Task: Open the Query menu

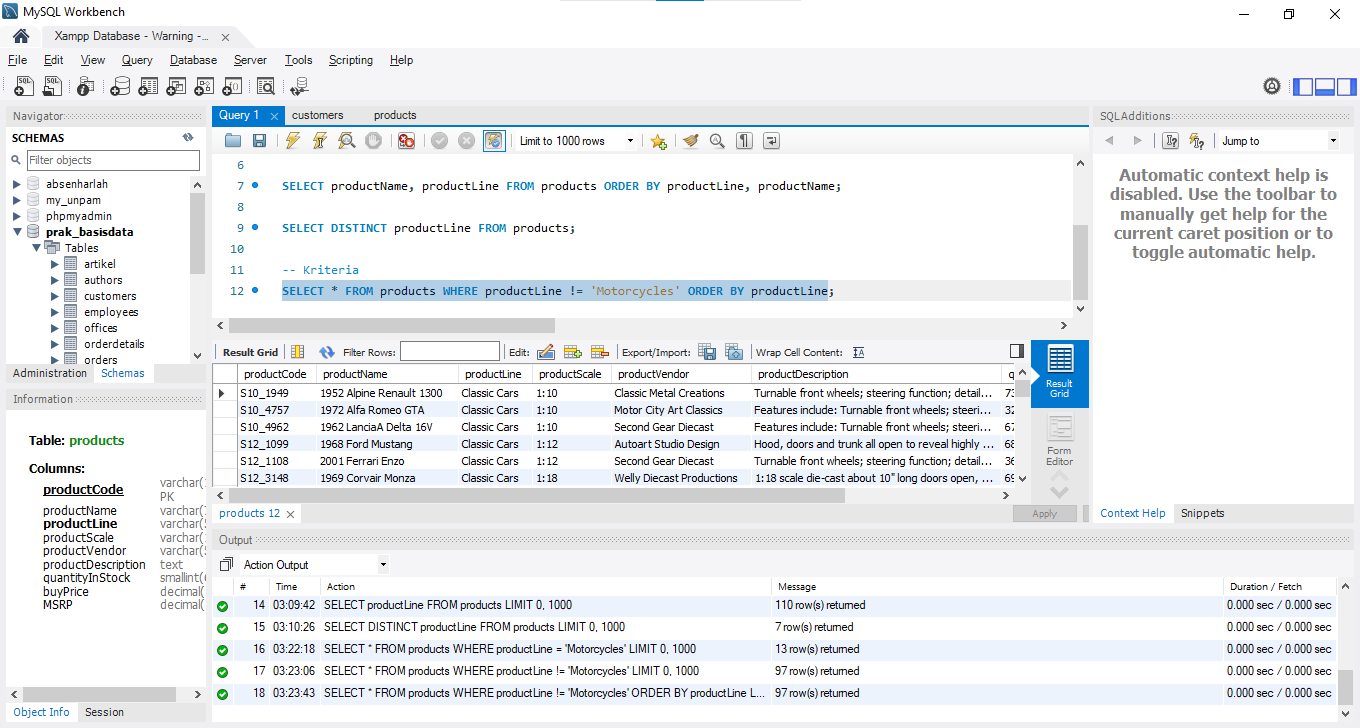Action: (x=137, y=60)
